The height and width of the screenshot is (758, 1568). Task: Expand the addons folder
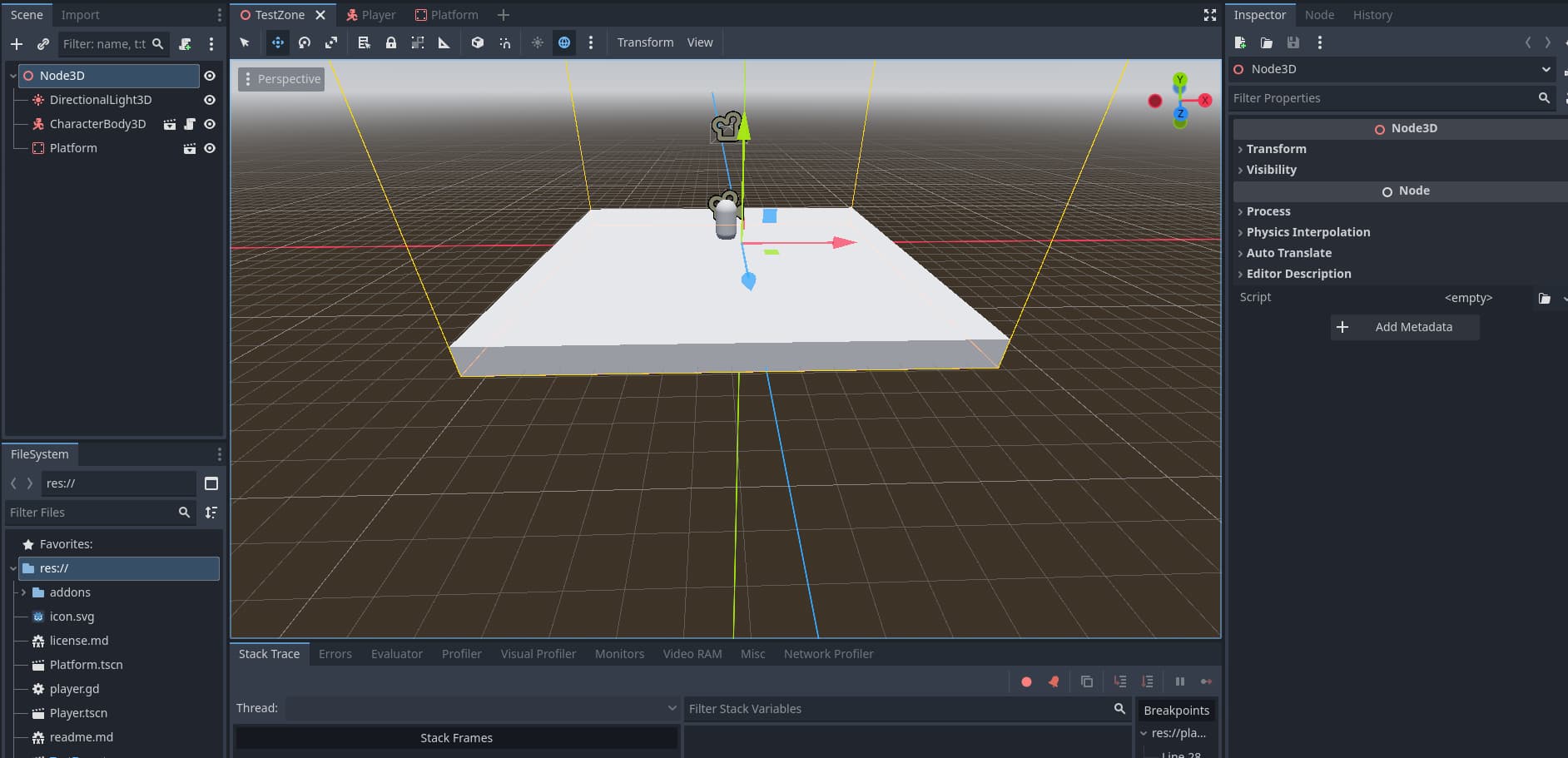(23, 592)
